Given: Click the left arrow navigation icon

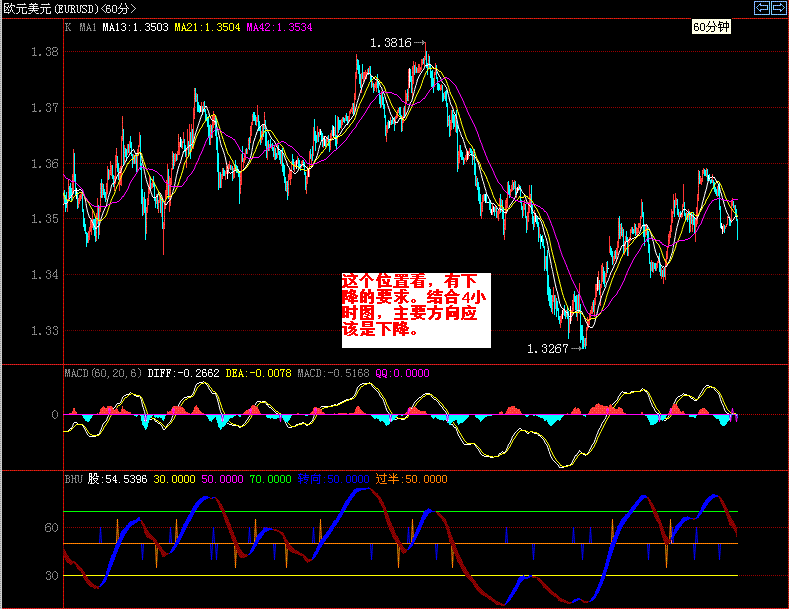Looking at the screenshot, I should [x=762, y=8].
